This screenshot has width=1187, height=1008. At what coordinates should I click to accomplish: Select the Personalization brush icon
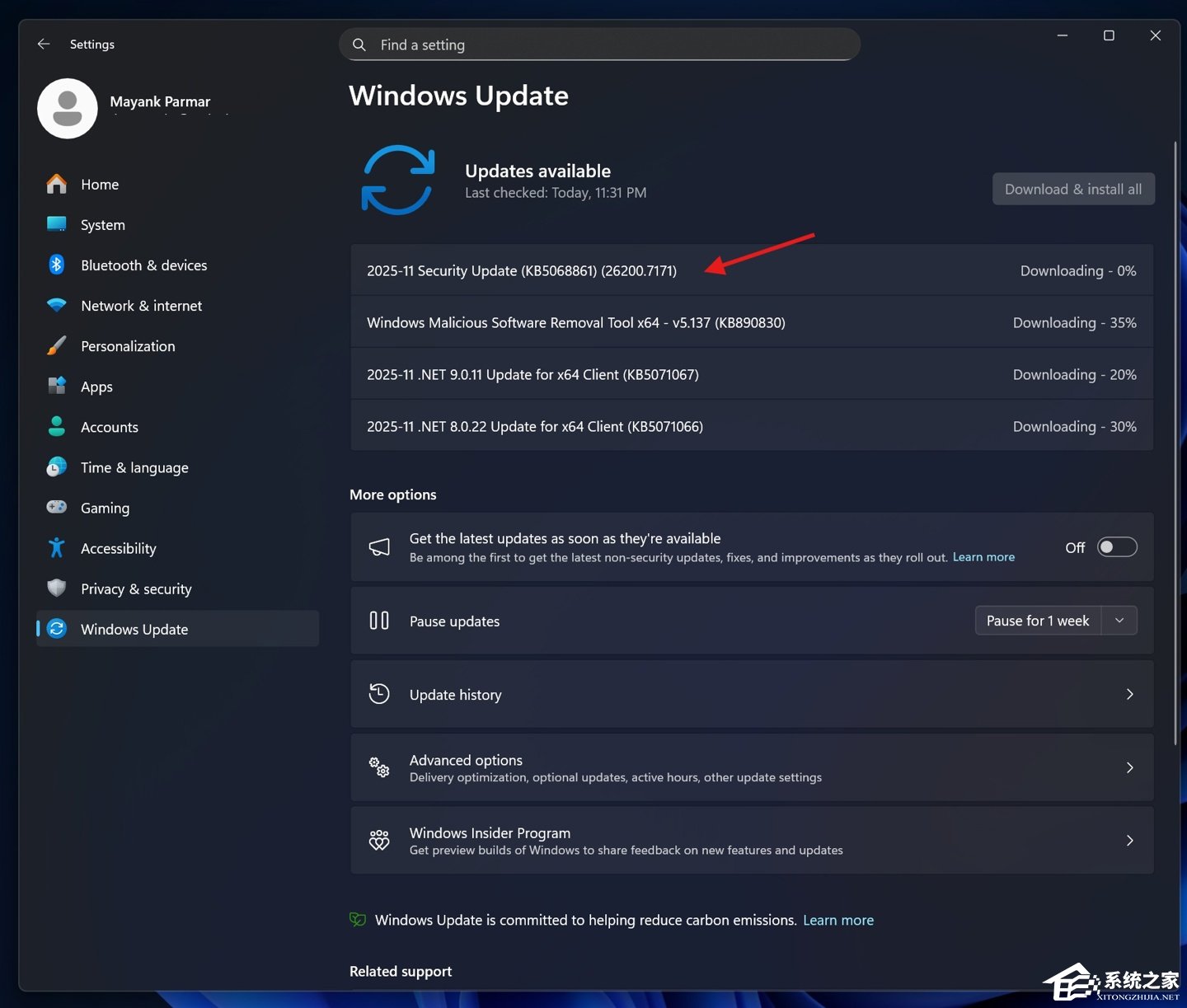(56, 345)
